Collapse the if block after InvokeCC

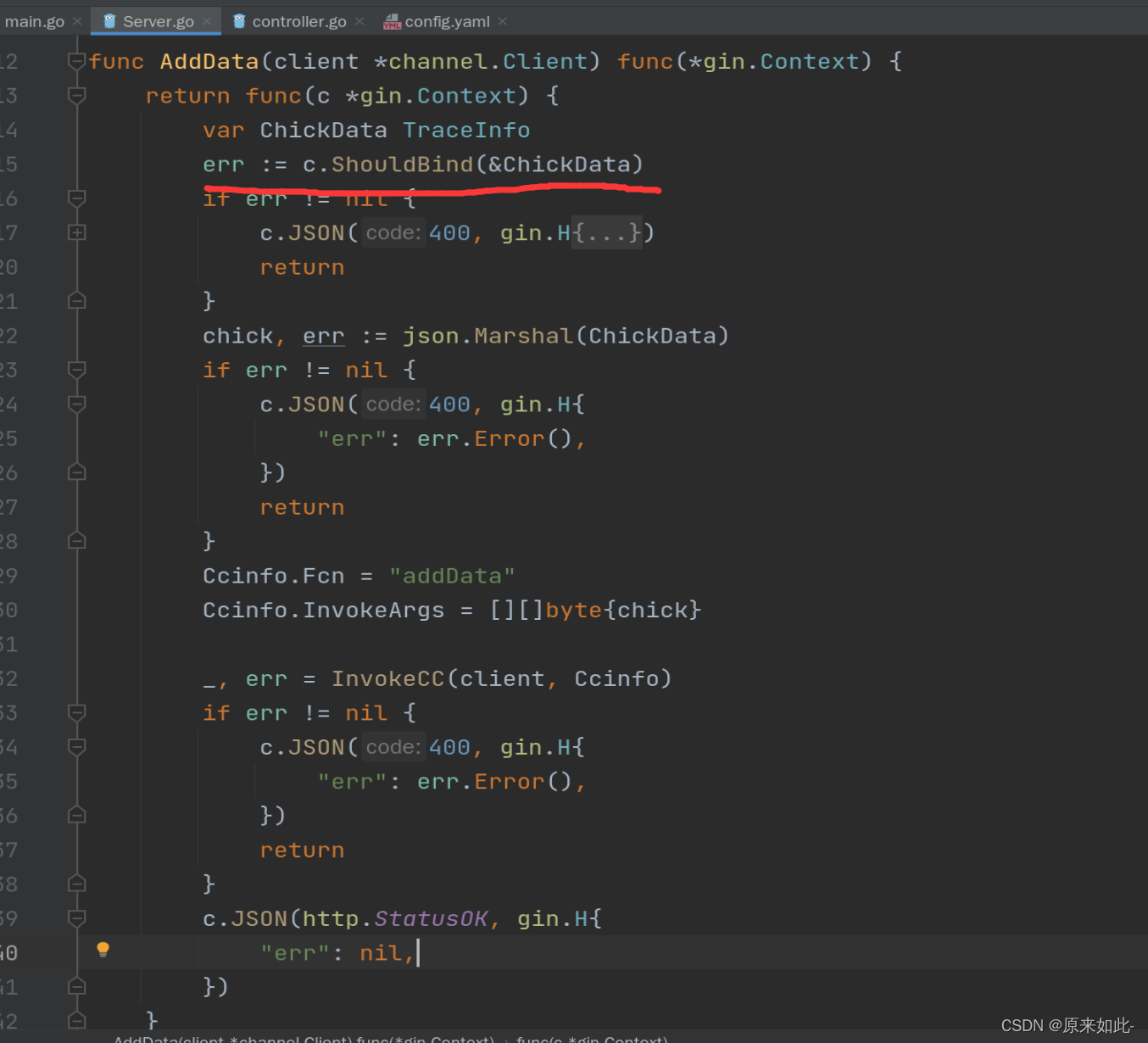click(x=76, y=712)
